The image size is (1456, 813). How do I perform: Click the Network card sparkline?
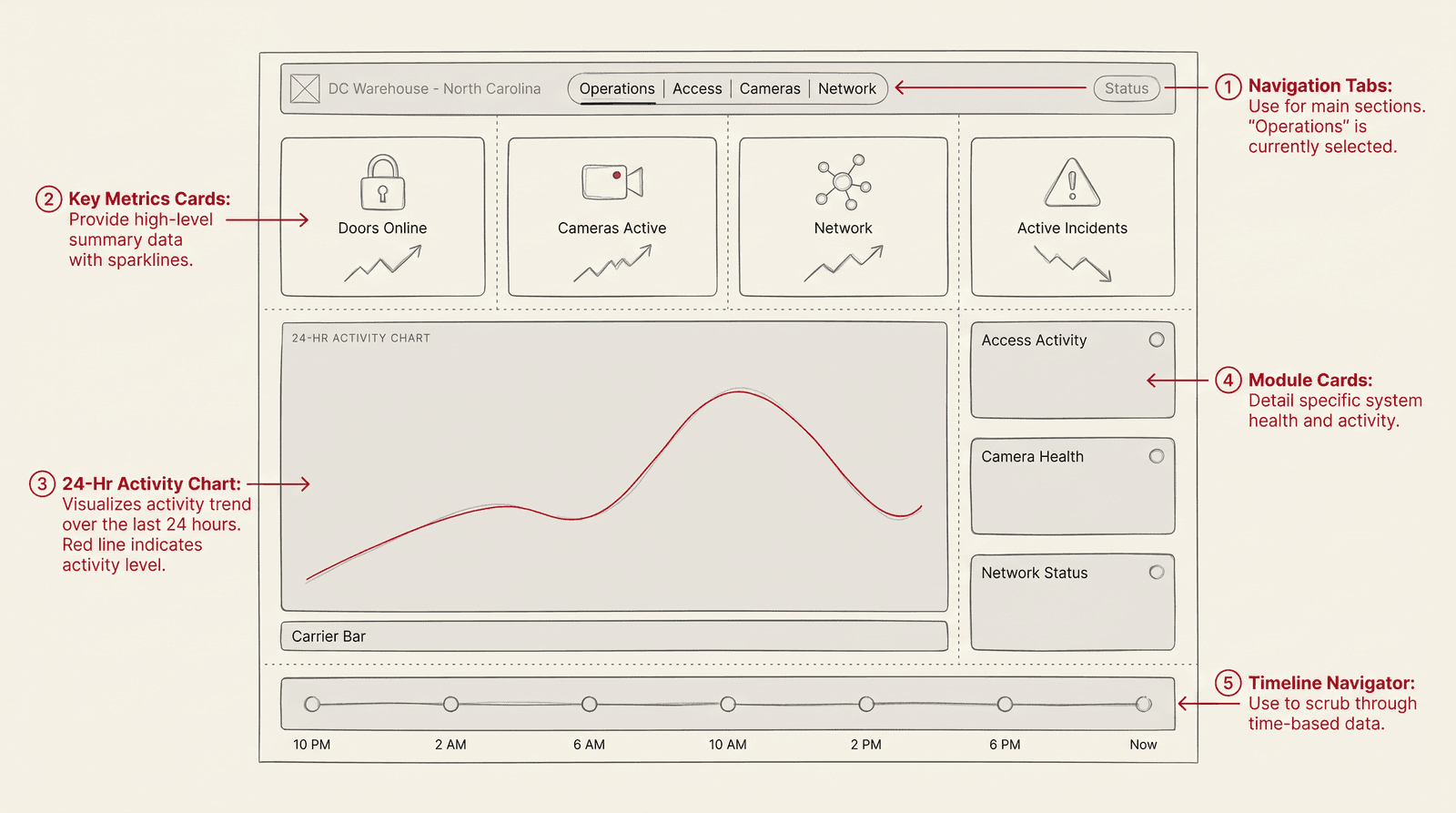[844, 263]
